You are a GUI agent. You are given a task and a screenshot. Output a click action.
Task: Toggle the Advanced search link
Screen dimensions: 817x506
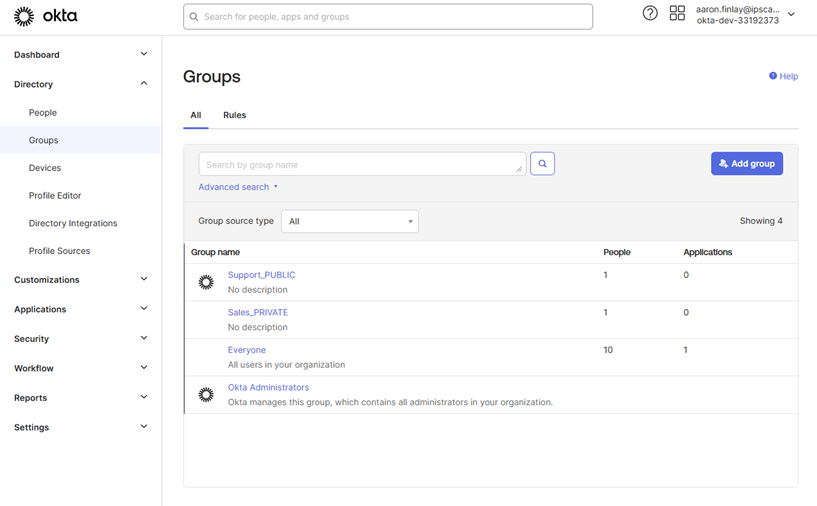[x=234, y=187]
